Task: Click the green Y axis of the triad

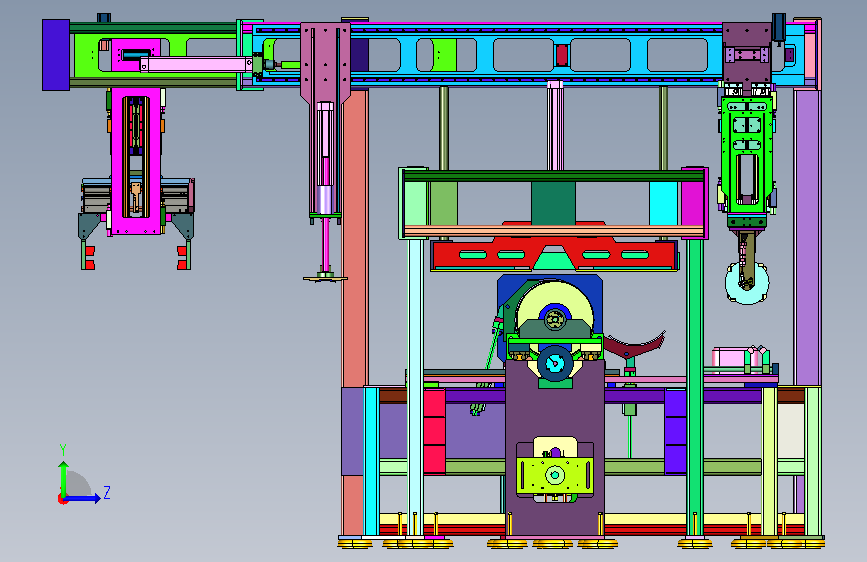Action: click(x=64, y=479)
